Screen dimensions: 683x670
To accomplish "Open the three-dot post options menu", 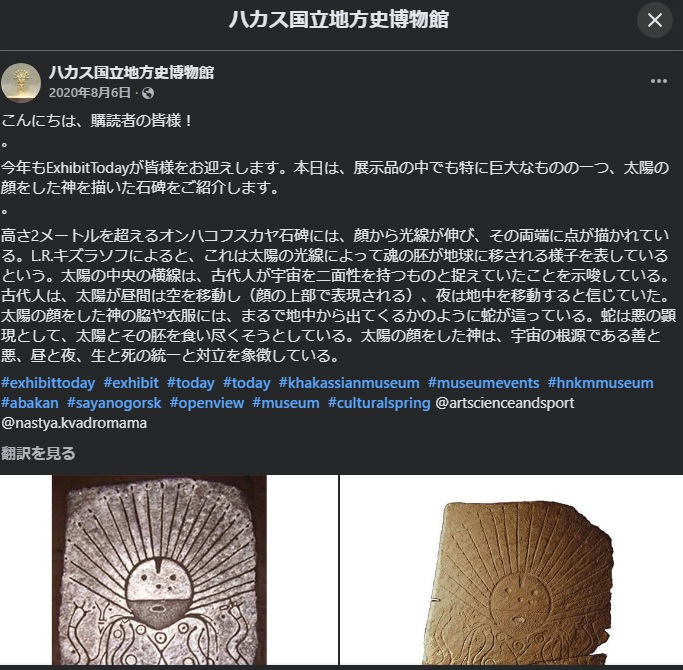I will [x=659, y=81].
